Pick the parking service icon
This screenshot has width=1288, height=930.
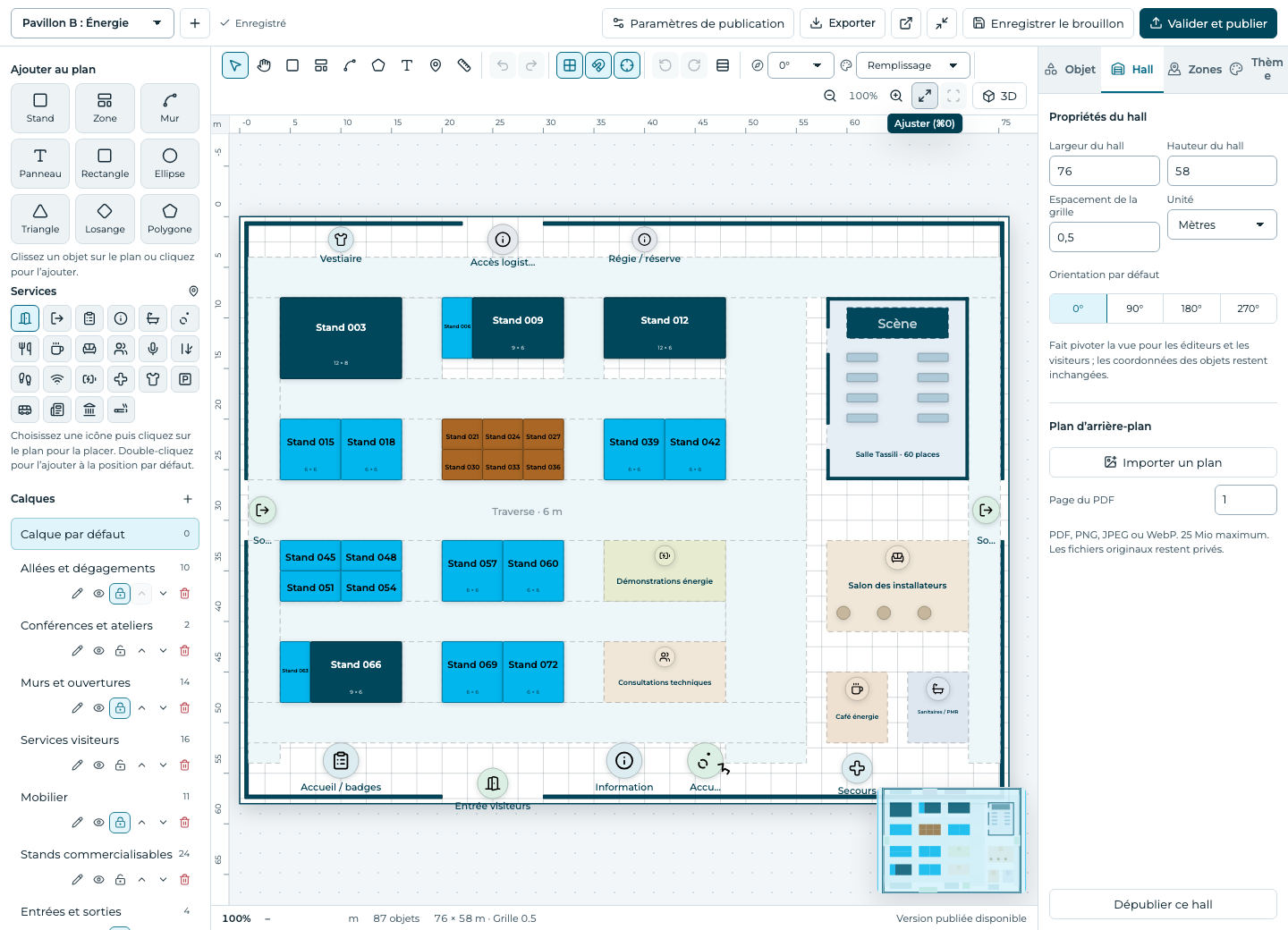point(185,379)
